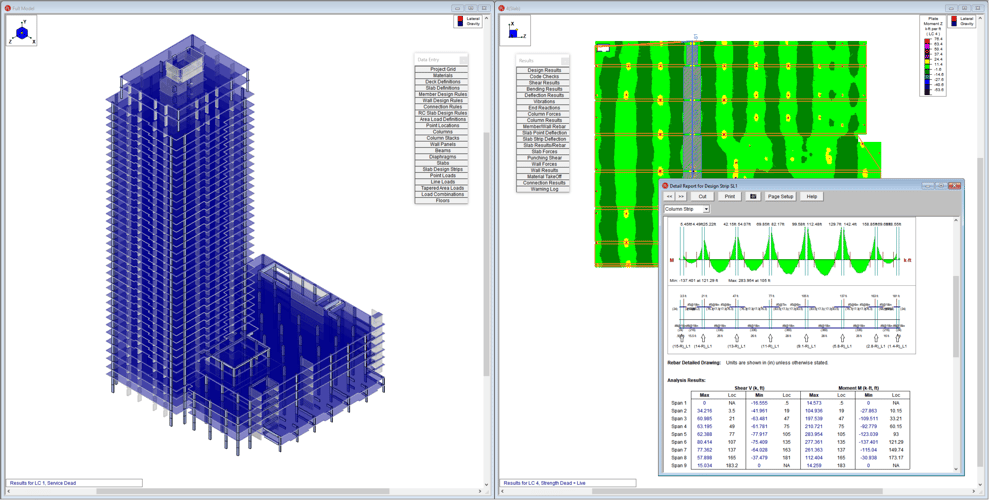989x500 pixels.
Task: Click the slab view window app icon
Action: [501, 8]
